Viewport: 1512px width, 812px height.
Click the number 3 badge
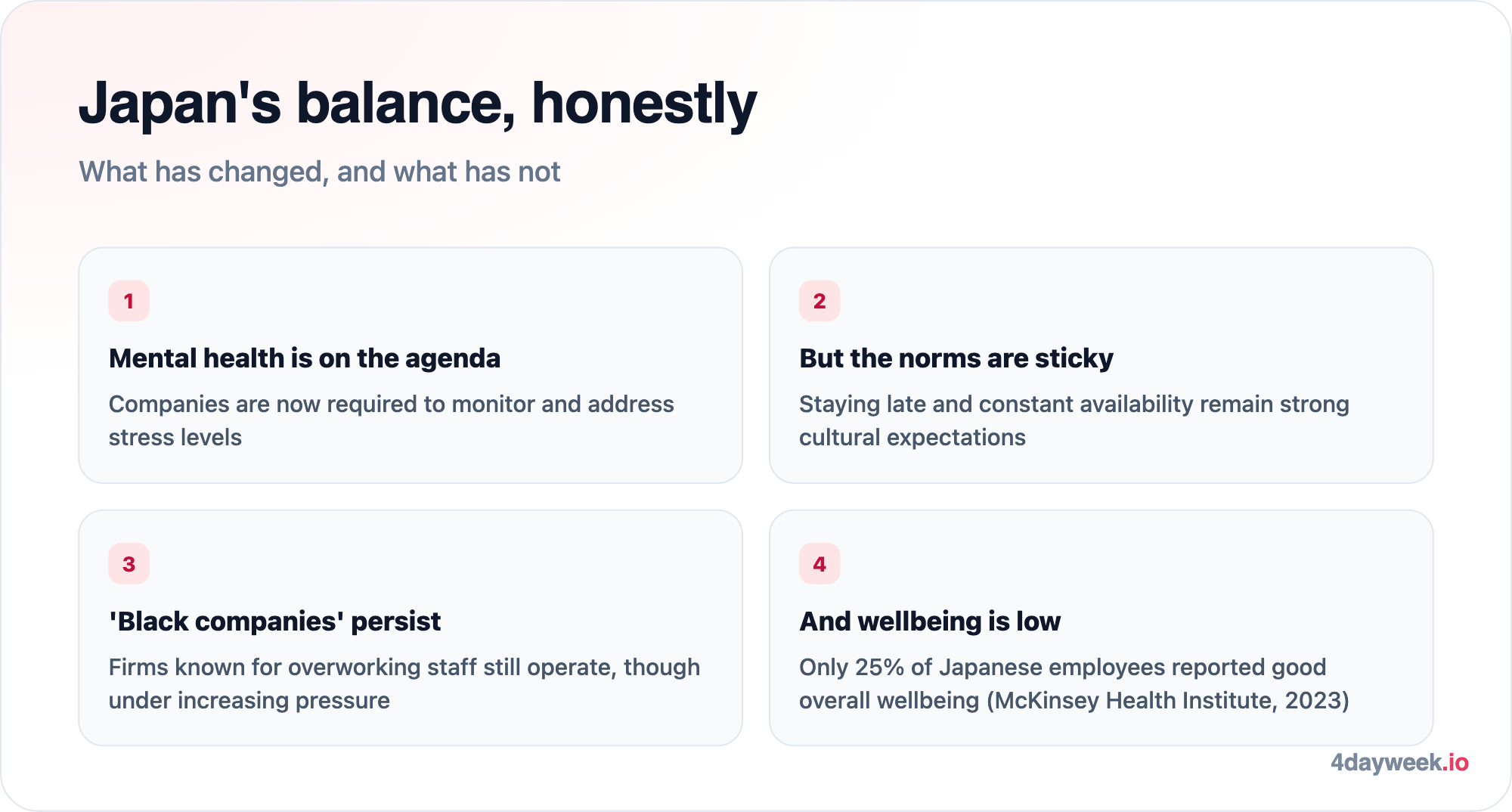point(129,564)
